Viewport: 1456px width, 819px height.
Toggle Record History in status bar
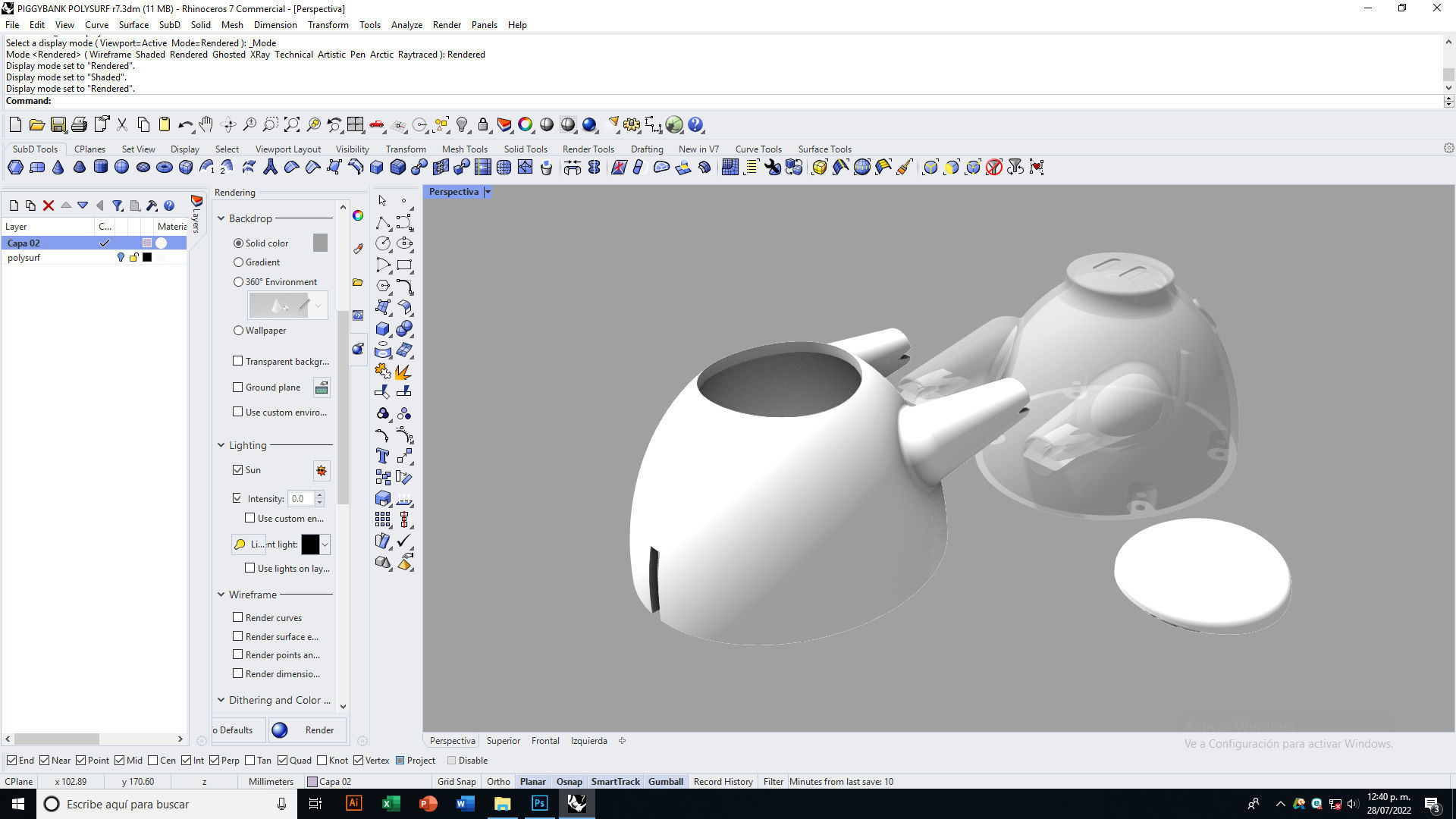point(723,782)
